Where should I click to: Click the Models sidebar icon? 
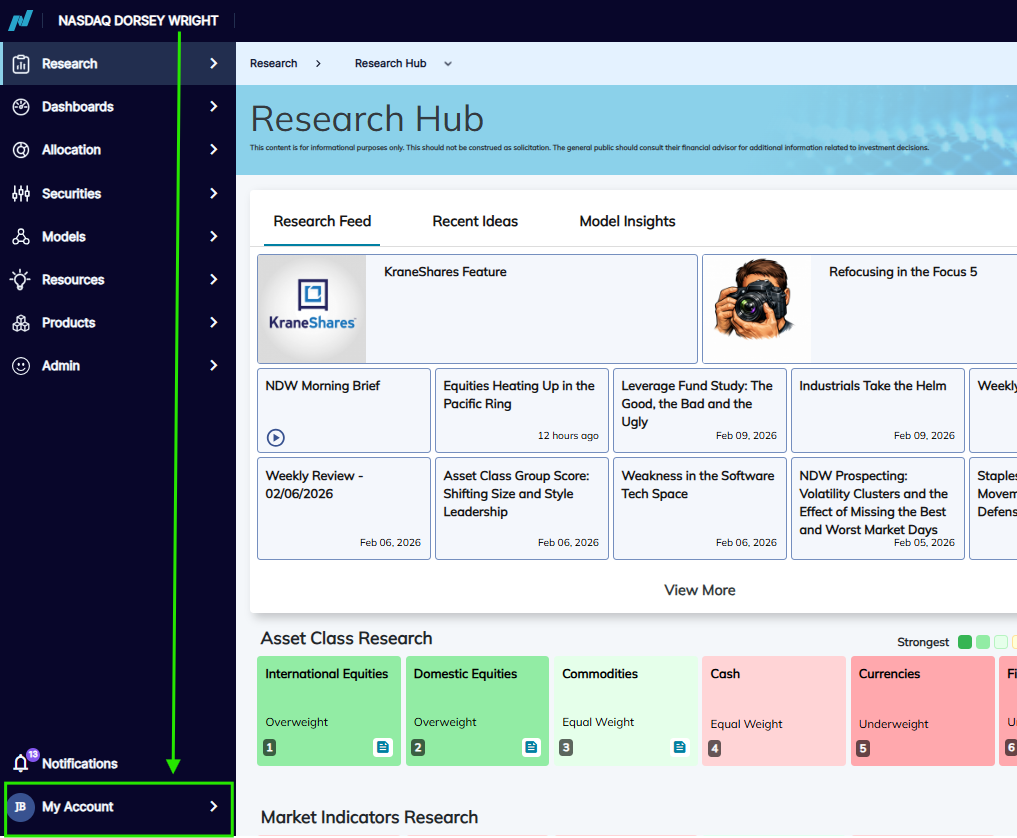coord(21,237)
